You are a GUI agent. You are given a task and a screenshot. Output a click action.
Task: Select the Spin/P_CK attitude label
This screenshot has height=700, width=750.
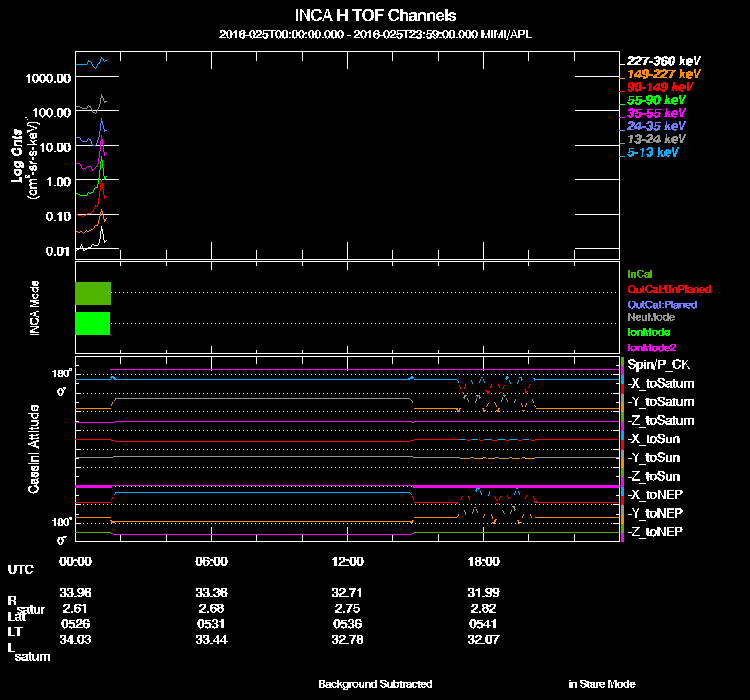656,366
